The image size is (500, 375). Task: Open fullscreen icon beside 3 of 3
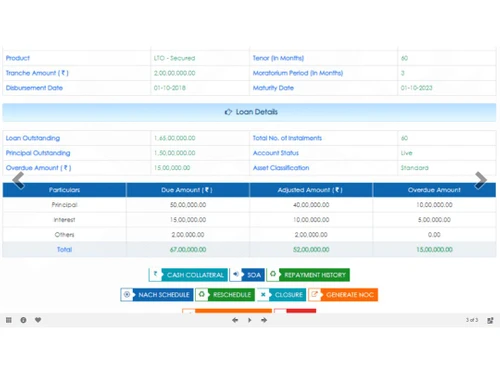(x=490, y=320)
